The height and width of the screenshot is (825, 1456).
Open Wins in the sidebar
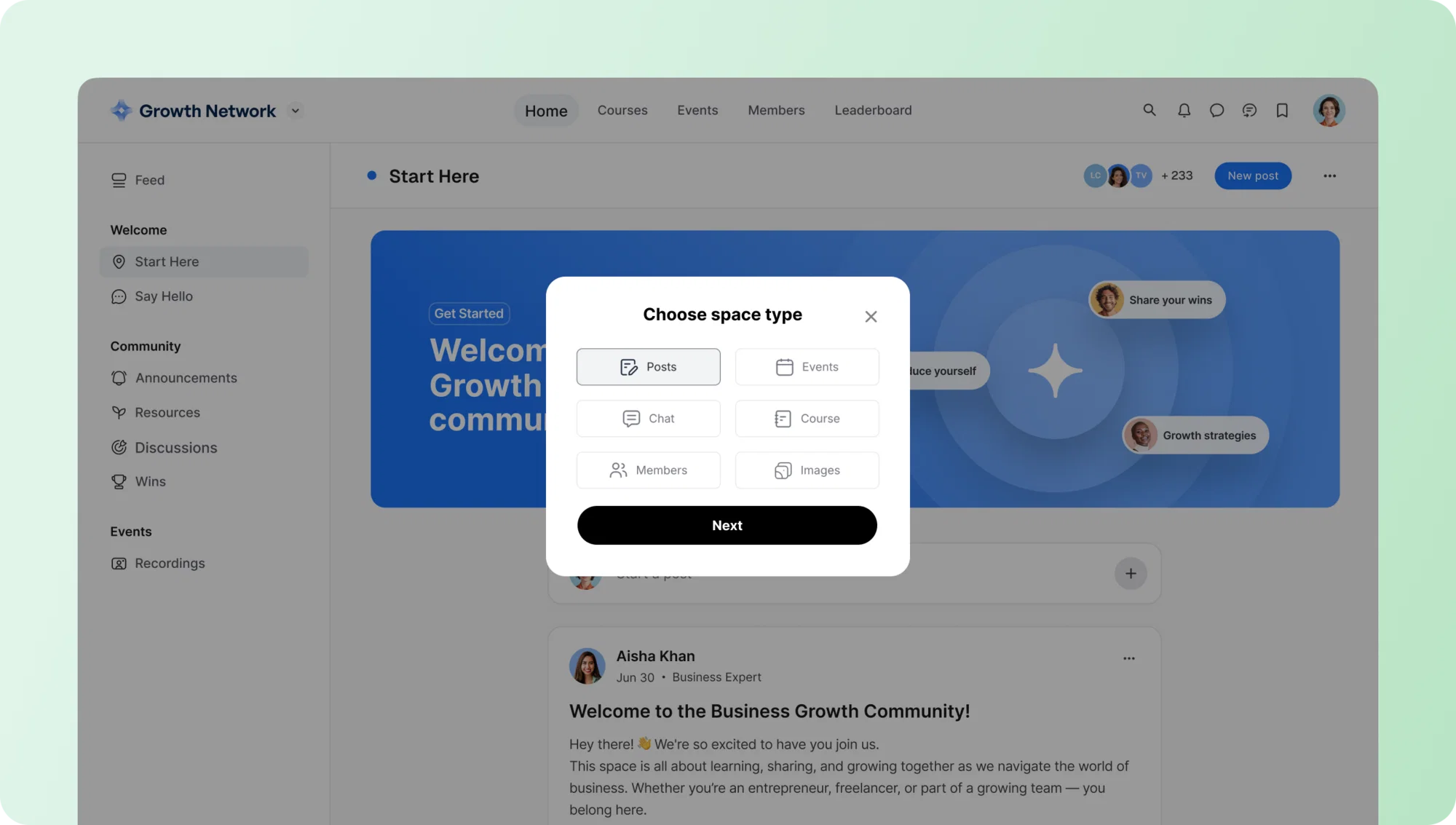coord(138,481)
